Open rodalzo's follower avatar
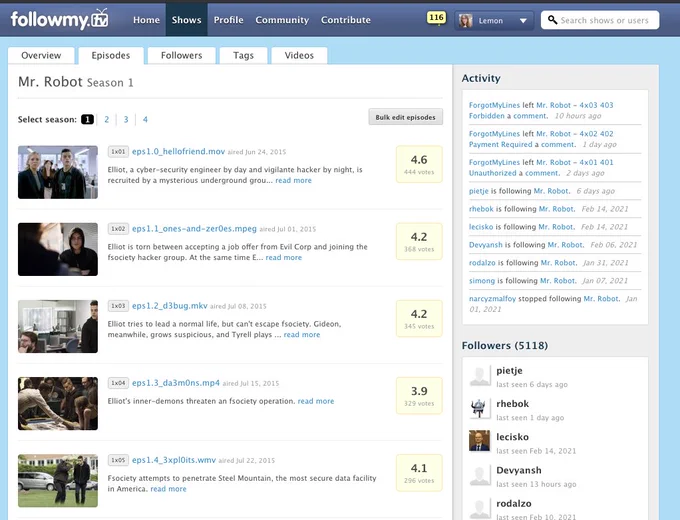The width and height of the screenshot is (680, 520). click(x=480, y=508)
